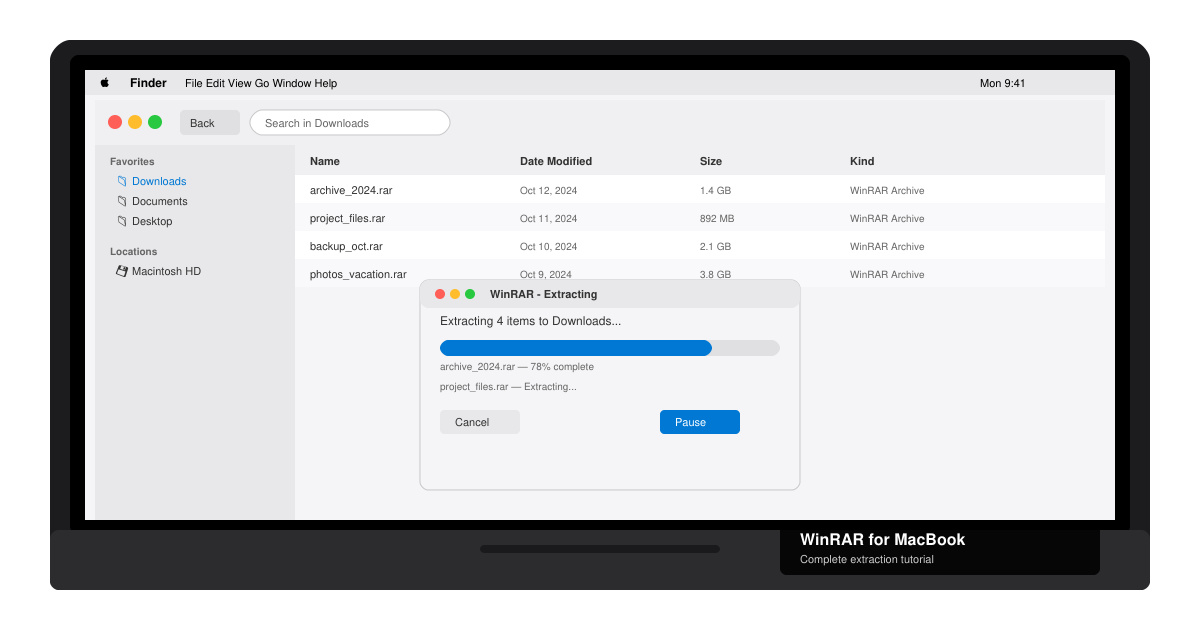Click the 892 MB size cell

pos(717,218)
